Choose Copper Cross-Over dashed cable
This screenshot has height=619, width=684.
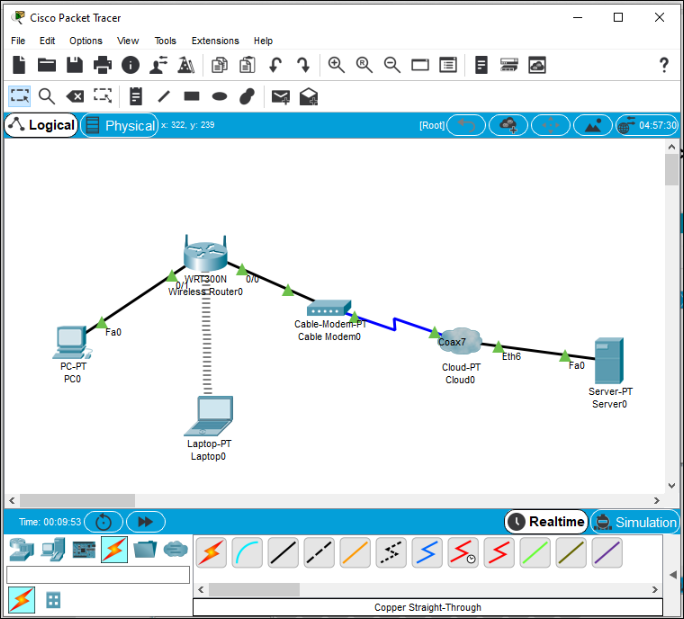pyautogui.click(x=319, y=553)
